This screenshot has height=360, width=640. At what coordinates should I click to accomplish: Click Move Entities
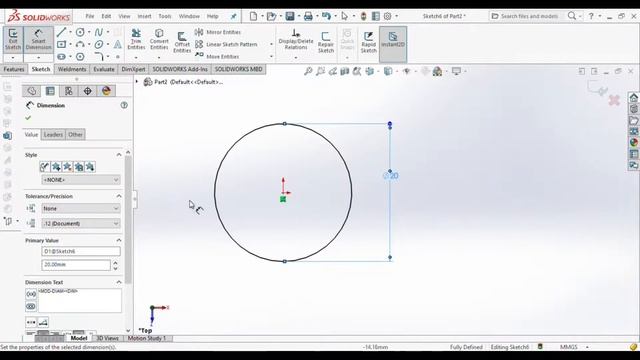tap(217, 56)
